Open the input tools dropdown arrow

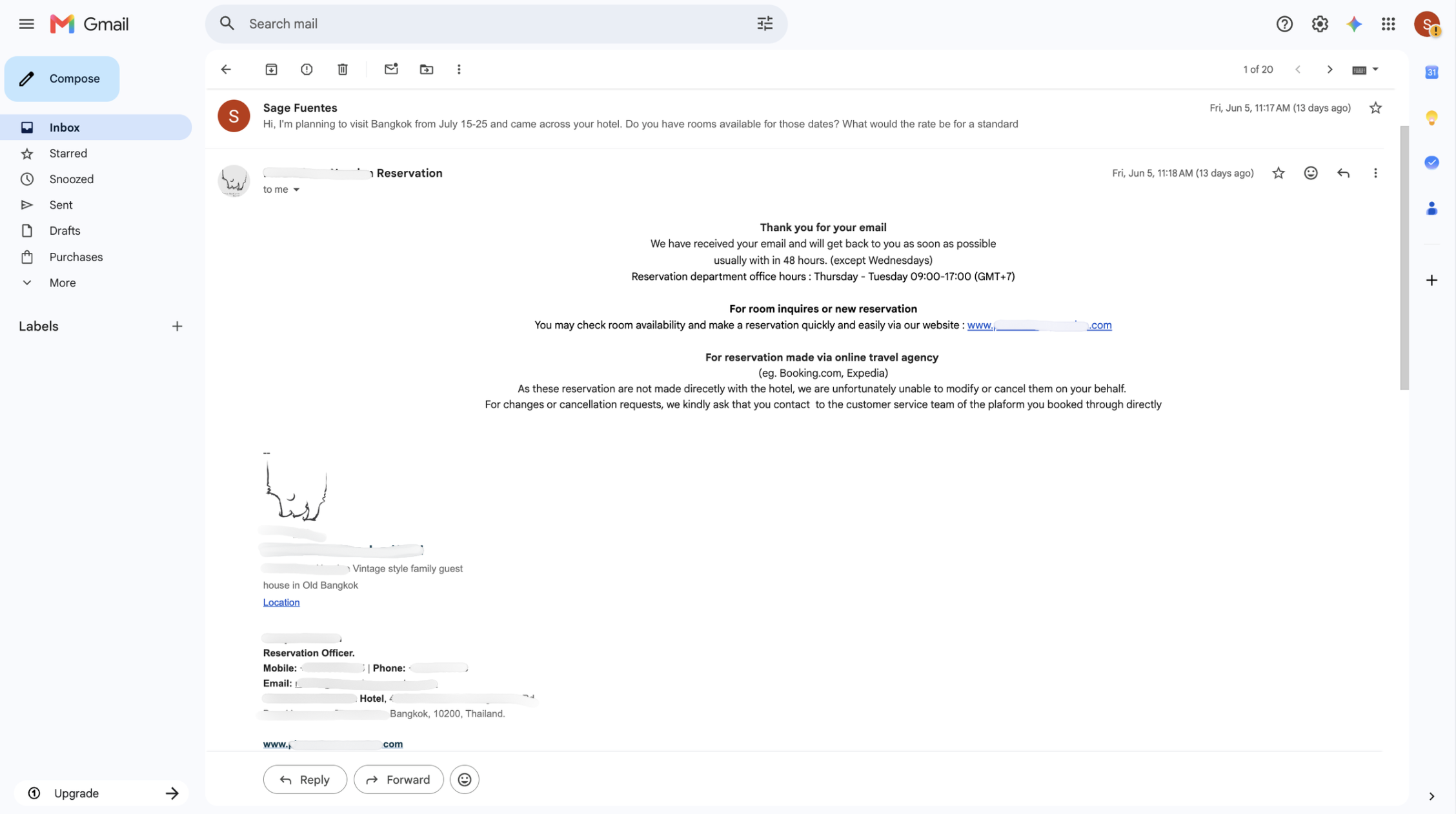tap(1375, 69)
